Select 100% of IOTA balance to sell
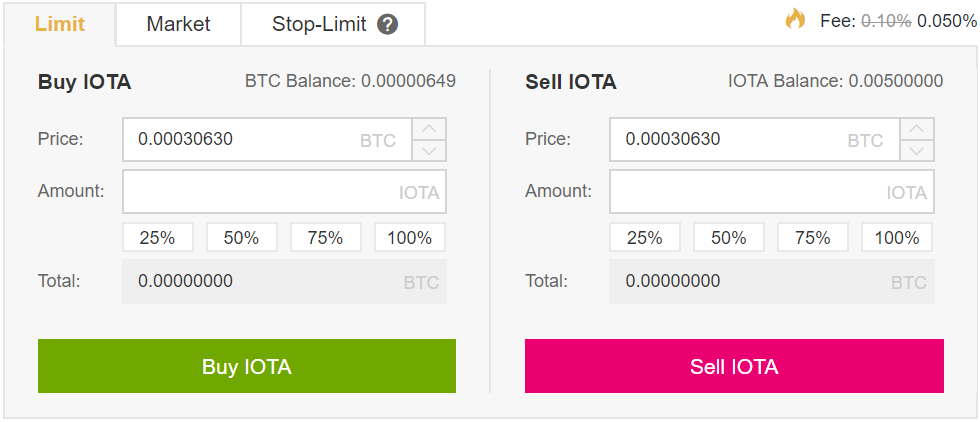Image resolution: width=980 pixels, height=422 pixels. [x=897, y=238]
